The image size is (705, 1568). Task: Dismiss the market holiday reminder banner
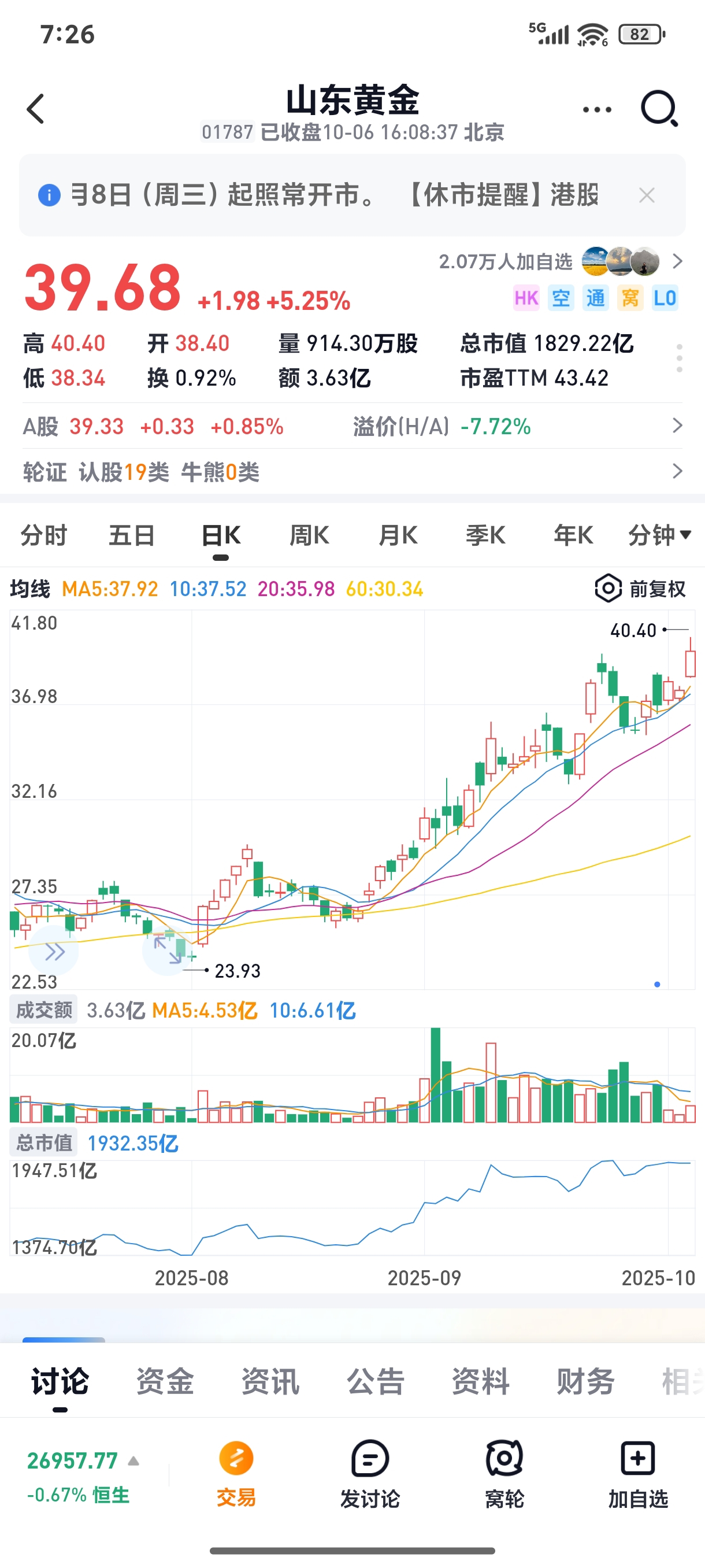pyautogui.click(x=647, y=195)
